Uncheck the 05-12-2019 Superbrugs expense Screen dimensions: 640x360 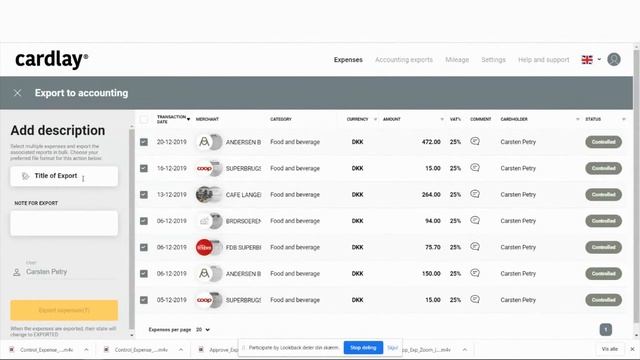[144, 300]
